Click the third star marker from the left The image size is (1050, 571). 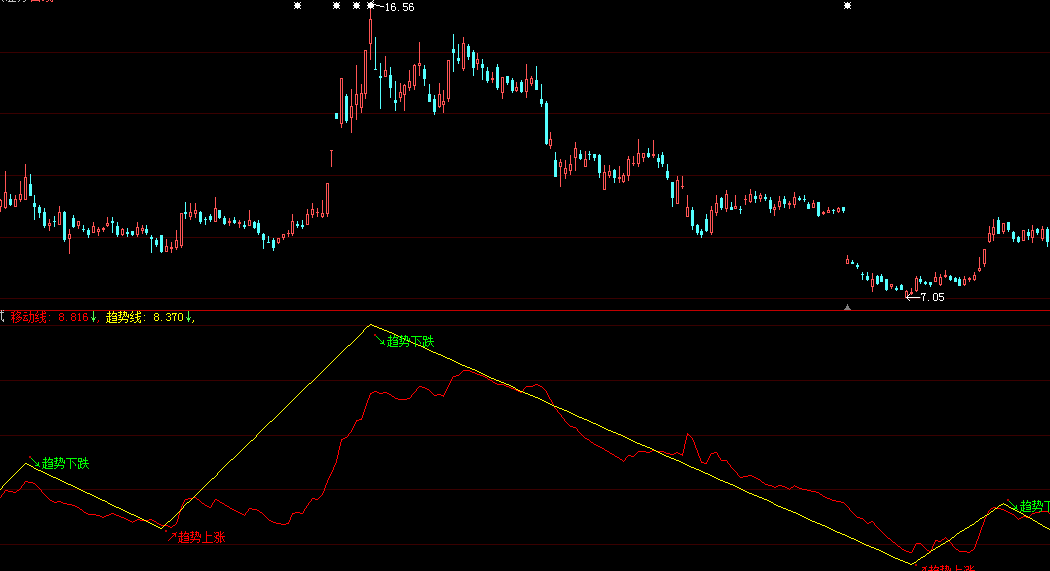pos(357,6)
